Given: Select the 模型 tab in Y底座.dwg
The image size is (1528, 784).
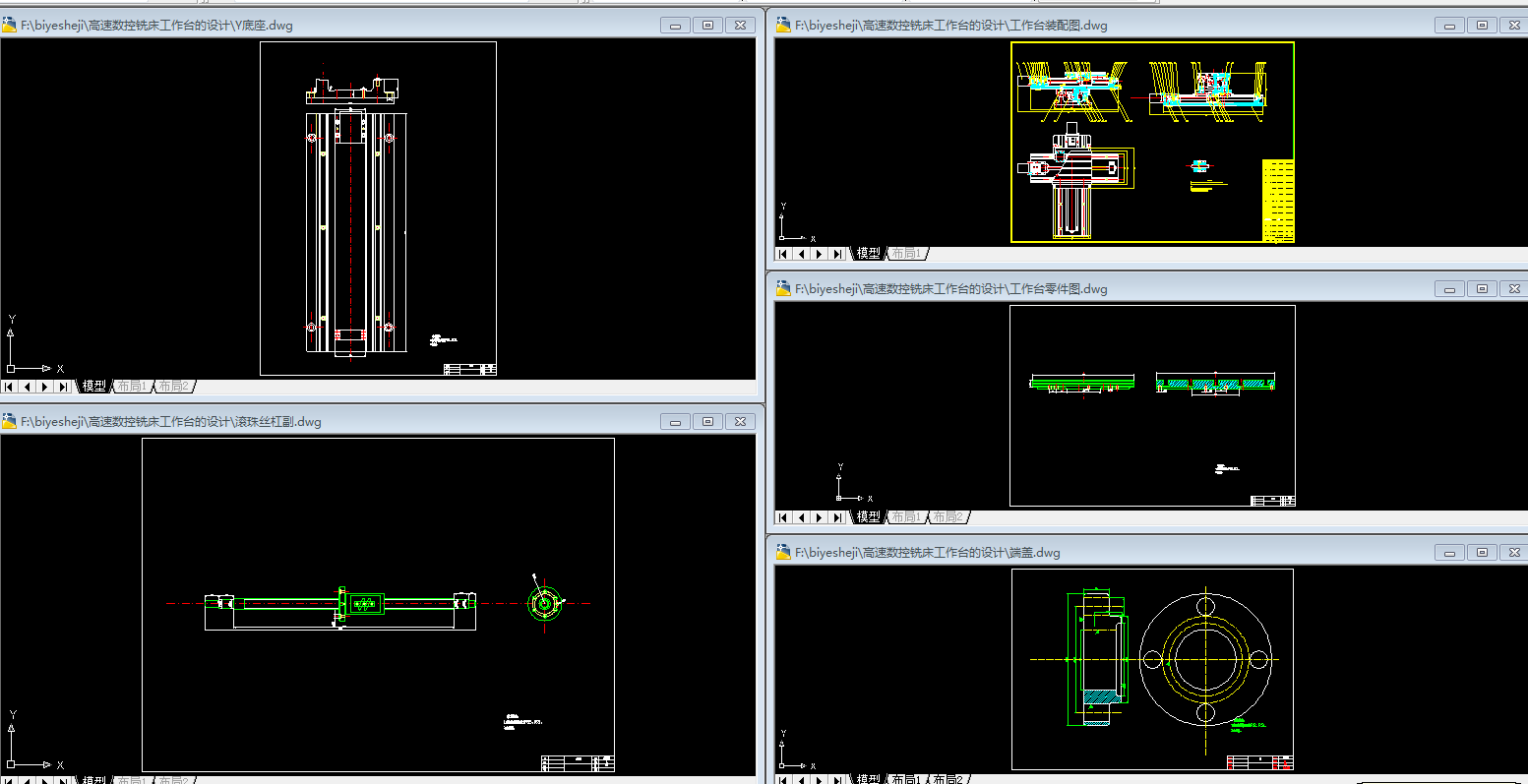Looking at the screenshot, I should 94,387.
